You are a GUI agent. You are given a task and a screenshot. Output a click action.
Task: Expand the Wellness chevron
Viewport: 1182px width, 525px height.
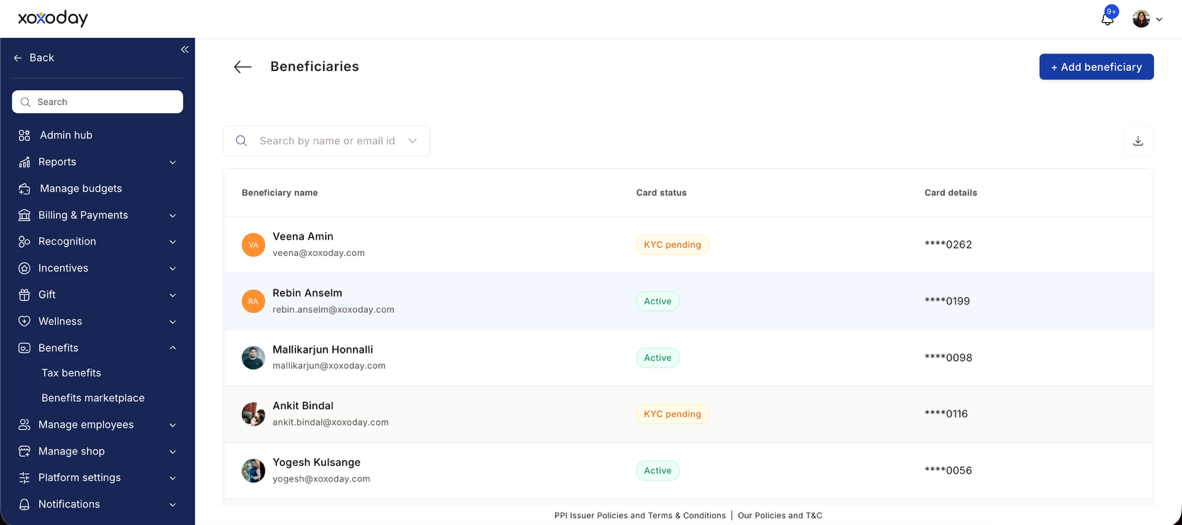[173, 321]
